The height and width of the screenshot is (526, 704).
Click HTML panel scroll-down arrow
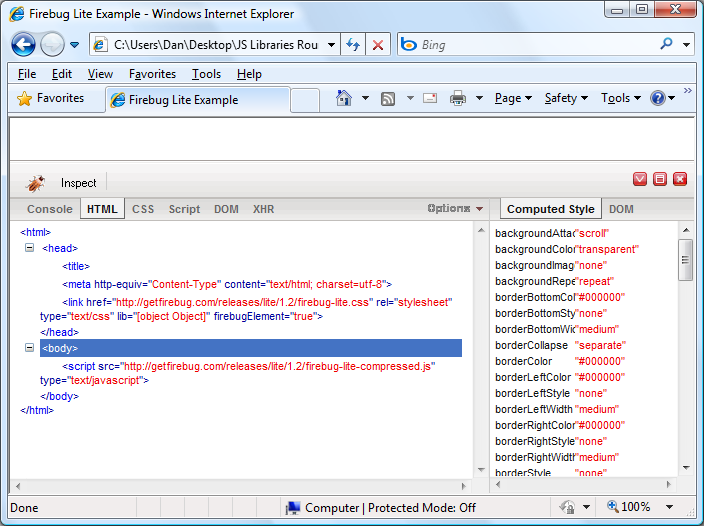tap(481, 470)
